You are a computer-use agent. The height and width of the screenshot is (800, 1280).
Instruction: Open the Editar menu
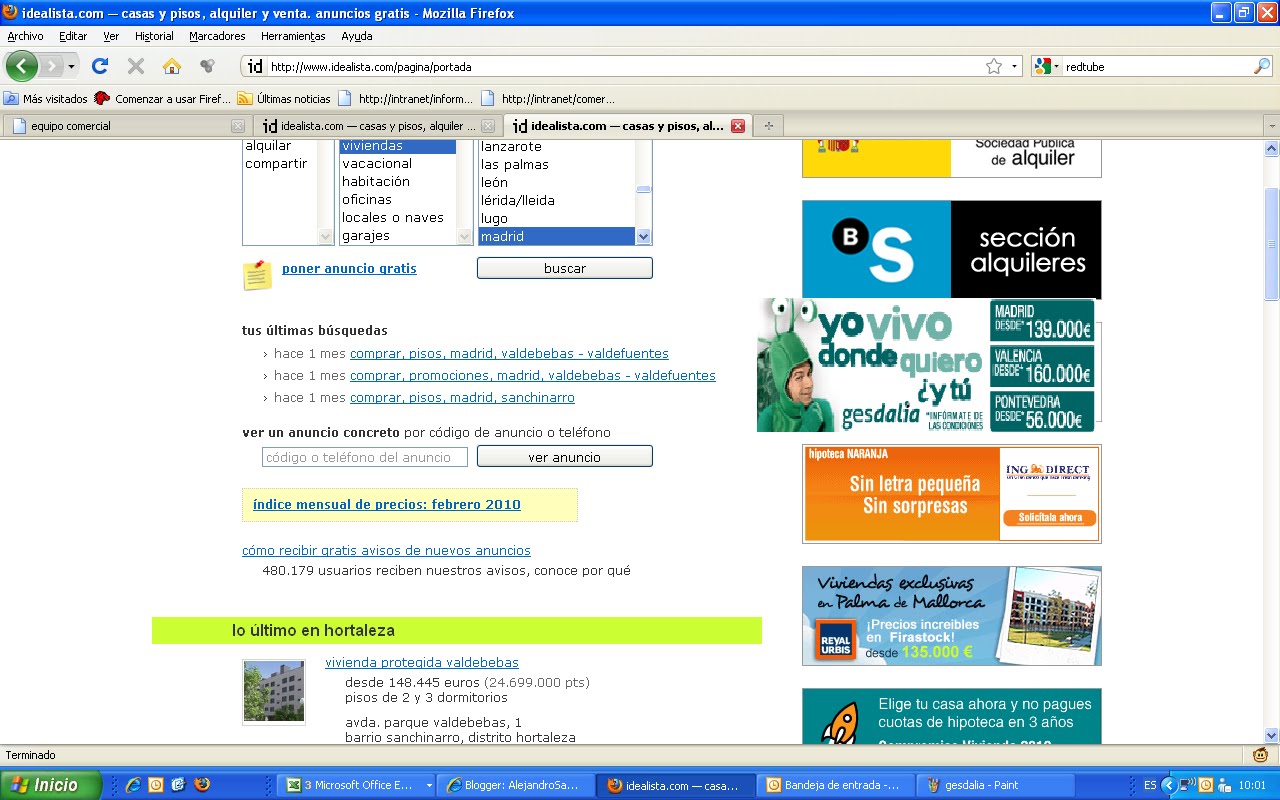73,36
